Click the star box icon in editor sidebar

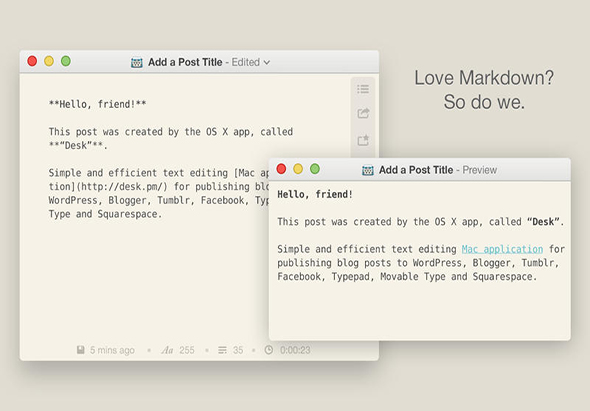363,140
